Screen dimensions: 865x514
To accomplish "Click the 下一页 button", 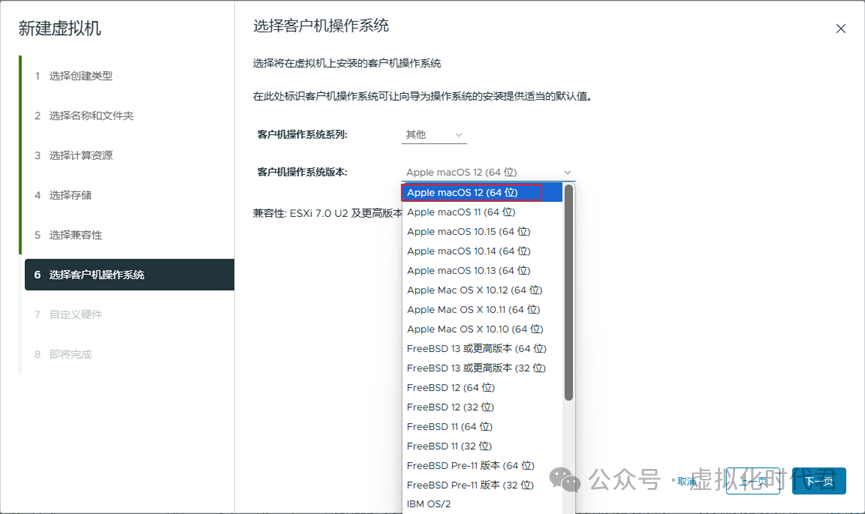I will point(819,481).
